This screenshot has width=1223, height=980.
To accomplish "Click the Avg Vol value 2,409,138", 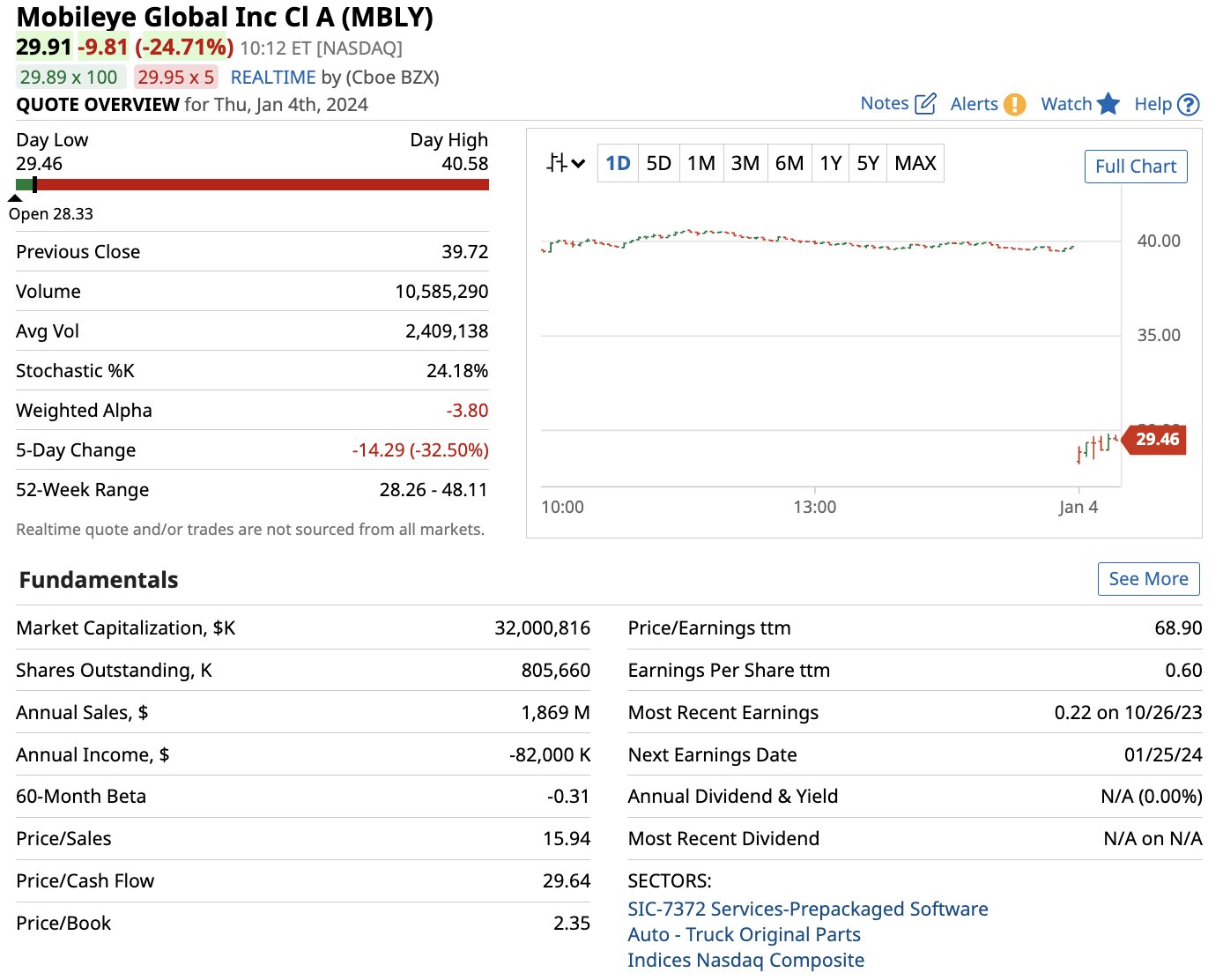I will pos(447,331).
